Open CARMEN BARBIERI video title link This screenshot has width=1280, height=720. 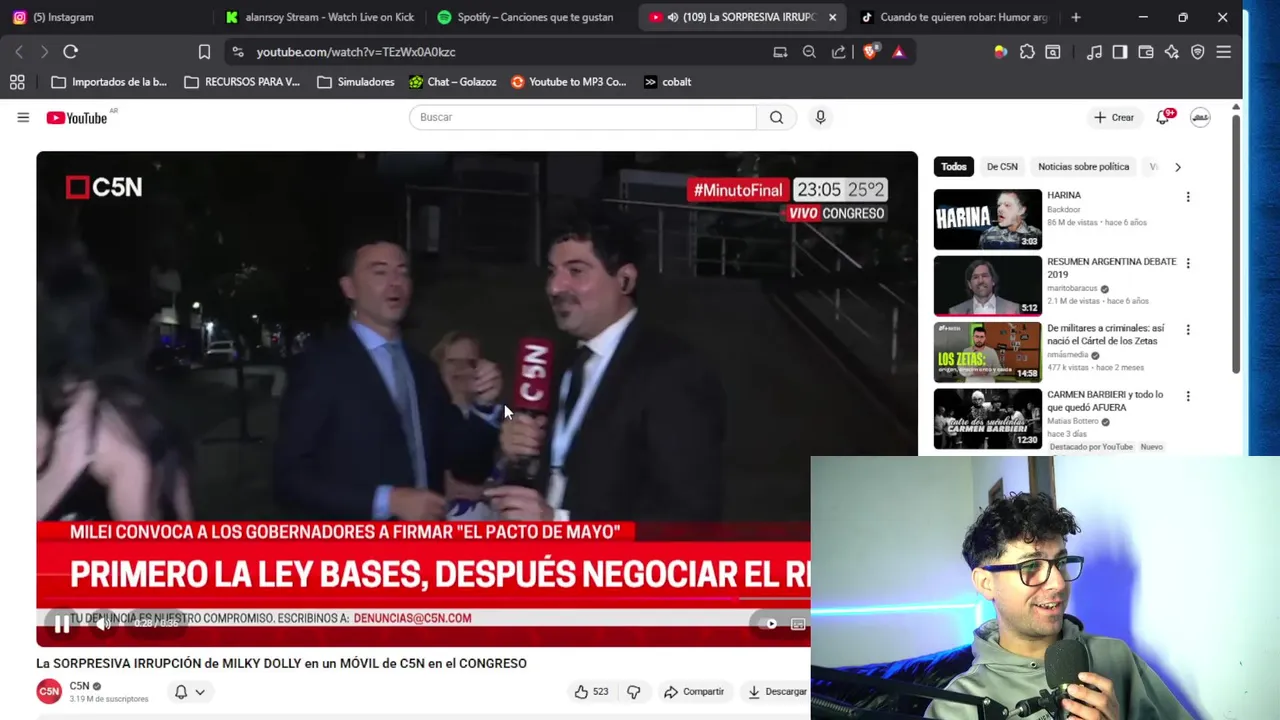(x=1104, y=401)
